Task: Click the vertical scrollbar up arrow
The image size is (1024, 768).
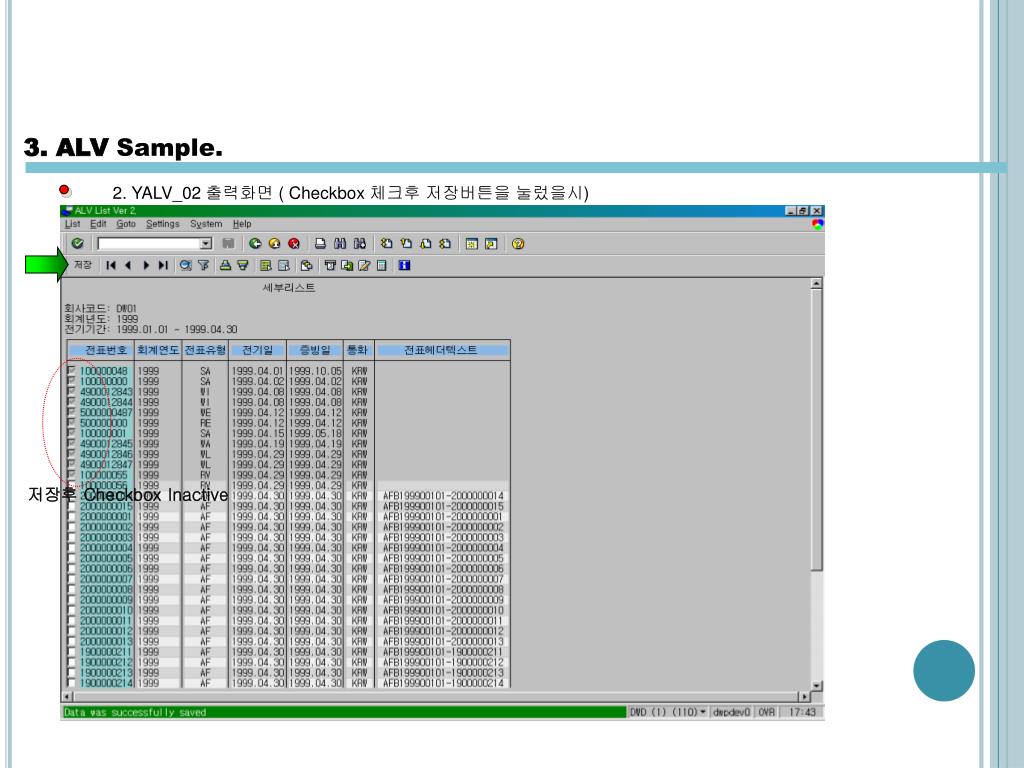Action: point(816,284)
